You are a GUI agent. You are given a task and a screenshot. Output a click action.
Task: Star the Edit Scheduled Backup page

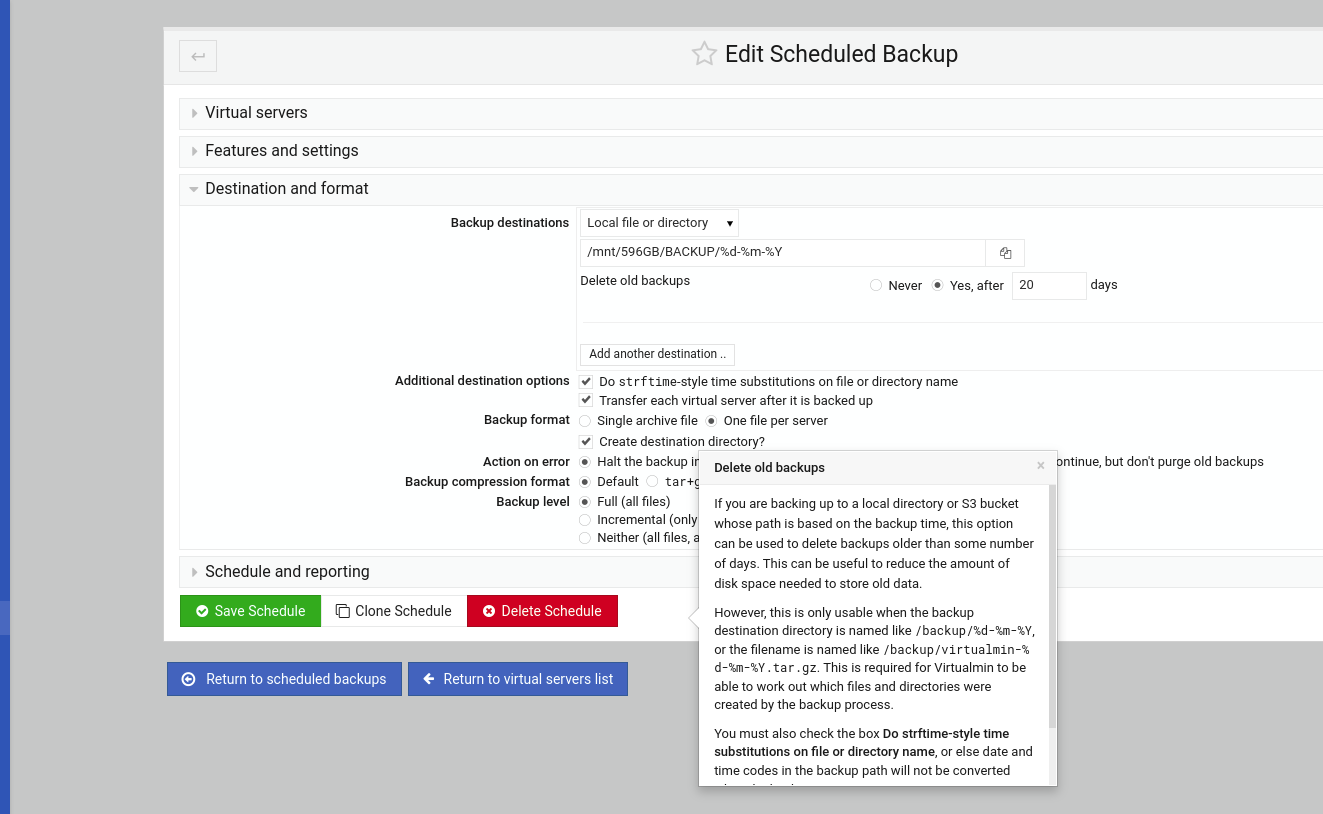pos(704,54)
